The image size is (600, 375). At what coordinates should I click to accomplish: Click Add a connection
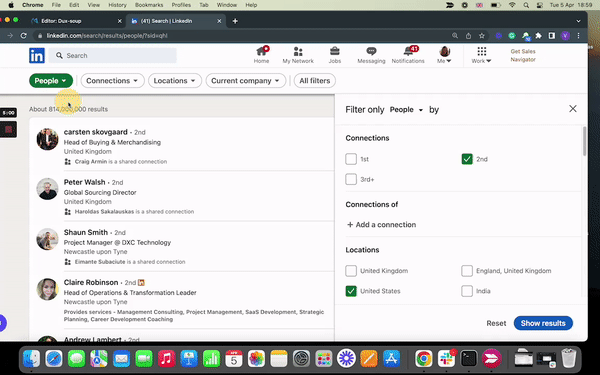tap(381, 225)
